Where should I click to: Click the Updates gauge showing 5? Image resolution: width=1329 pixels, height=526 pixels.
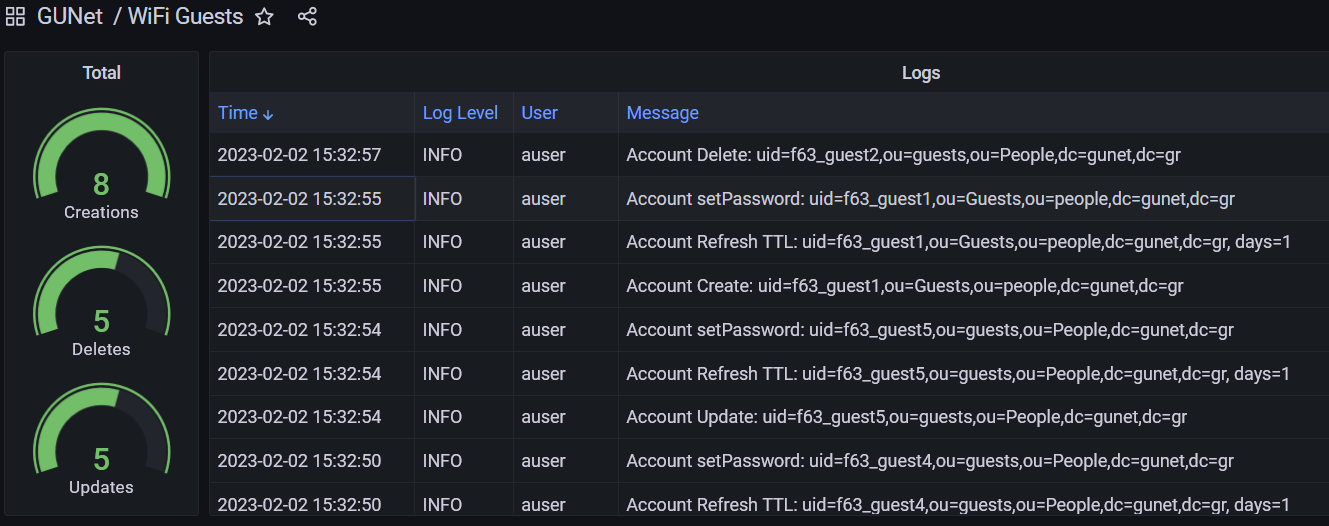101,440
